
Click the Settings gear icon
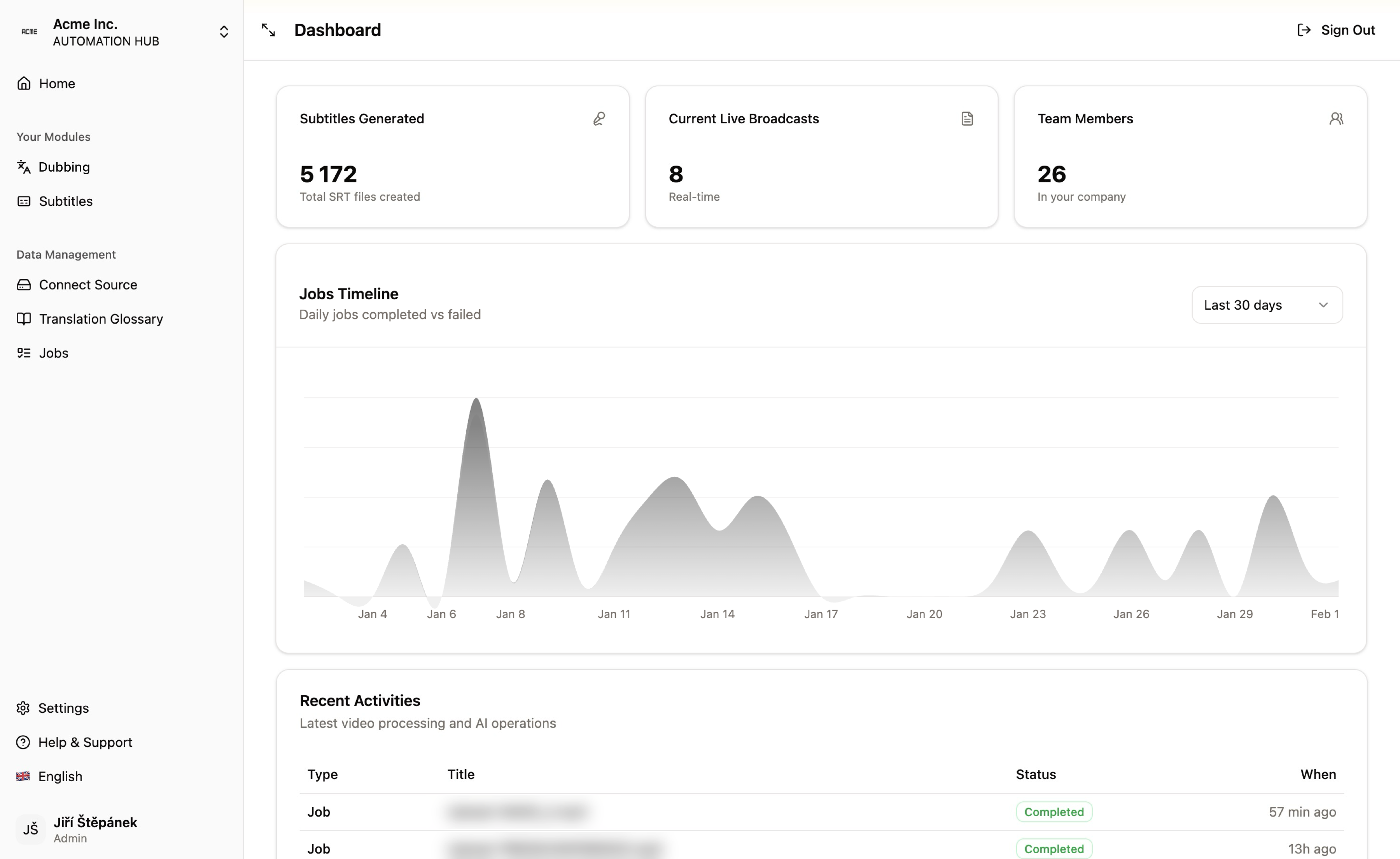(23, 708)
